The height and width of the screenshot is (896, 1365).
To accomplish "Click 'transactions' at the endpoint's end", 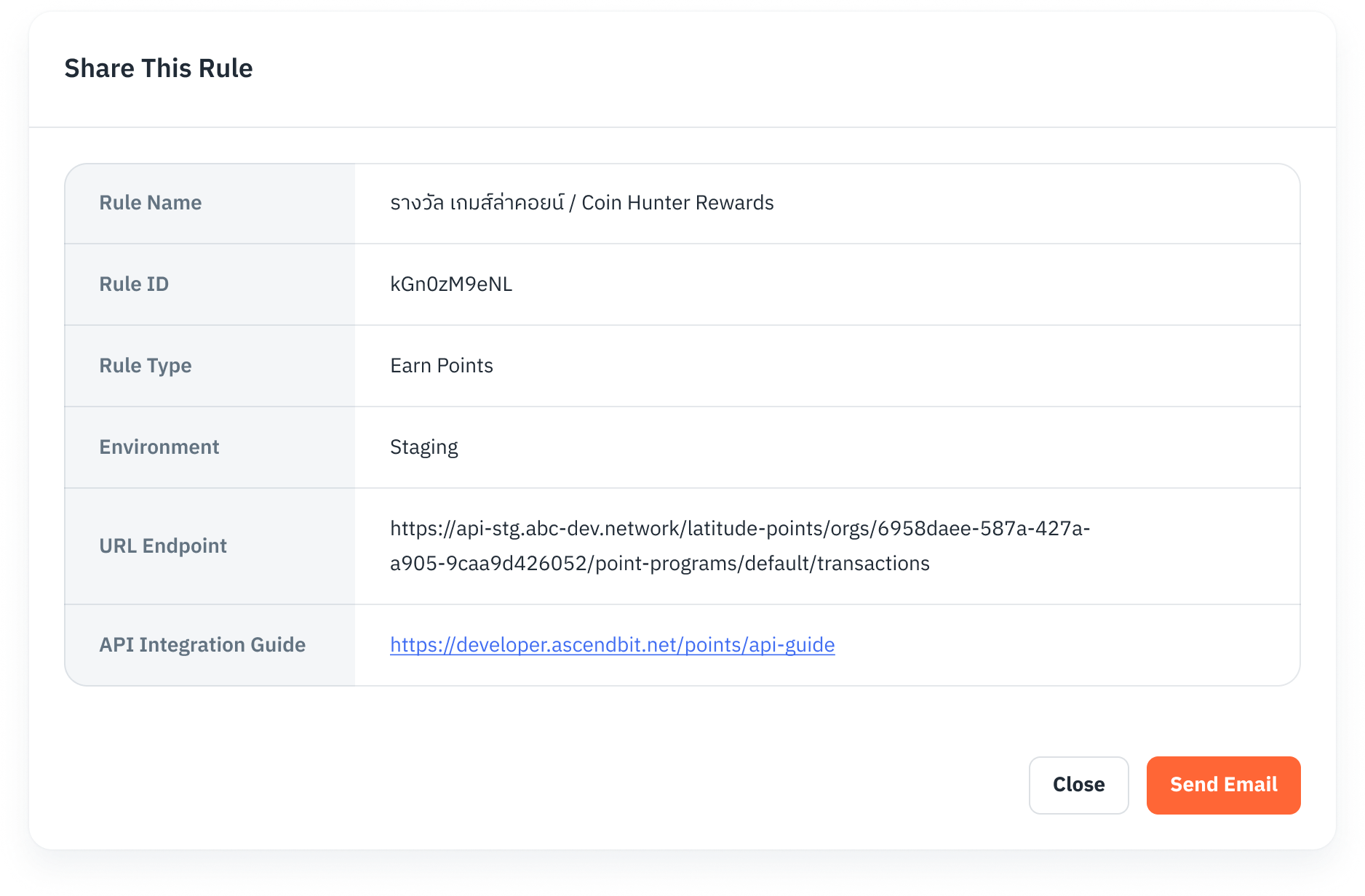I will 873,564.
